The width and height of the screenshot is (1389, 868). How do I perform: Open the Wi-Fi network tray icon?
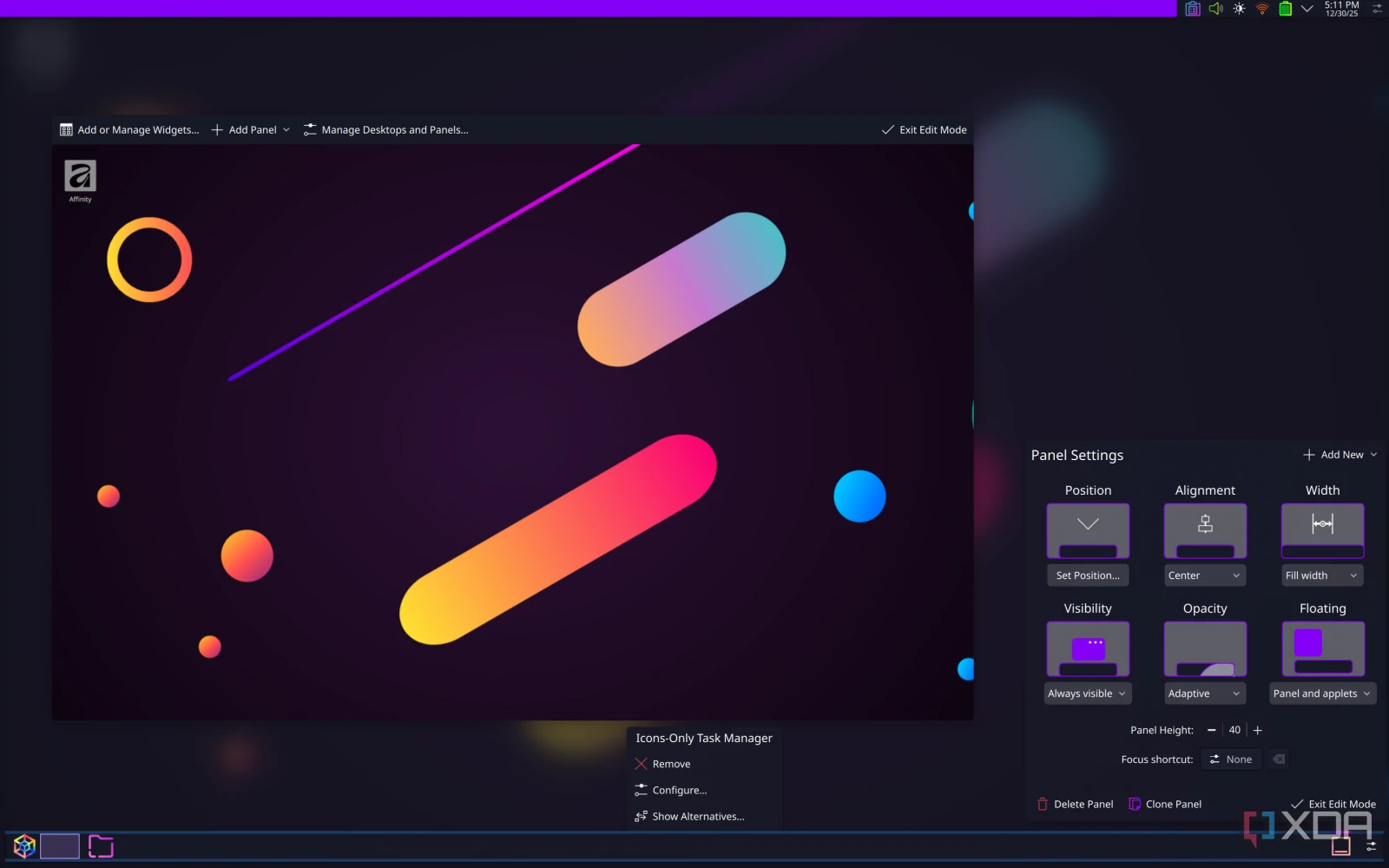[x=1261, y=9]
